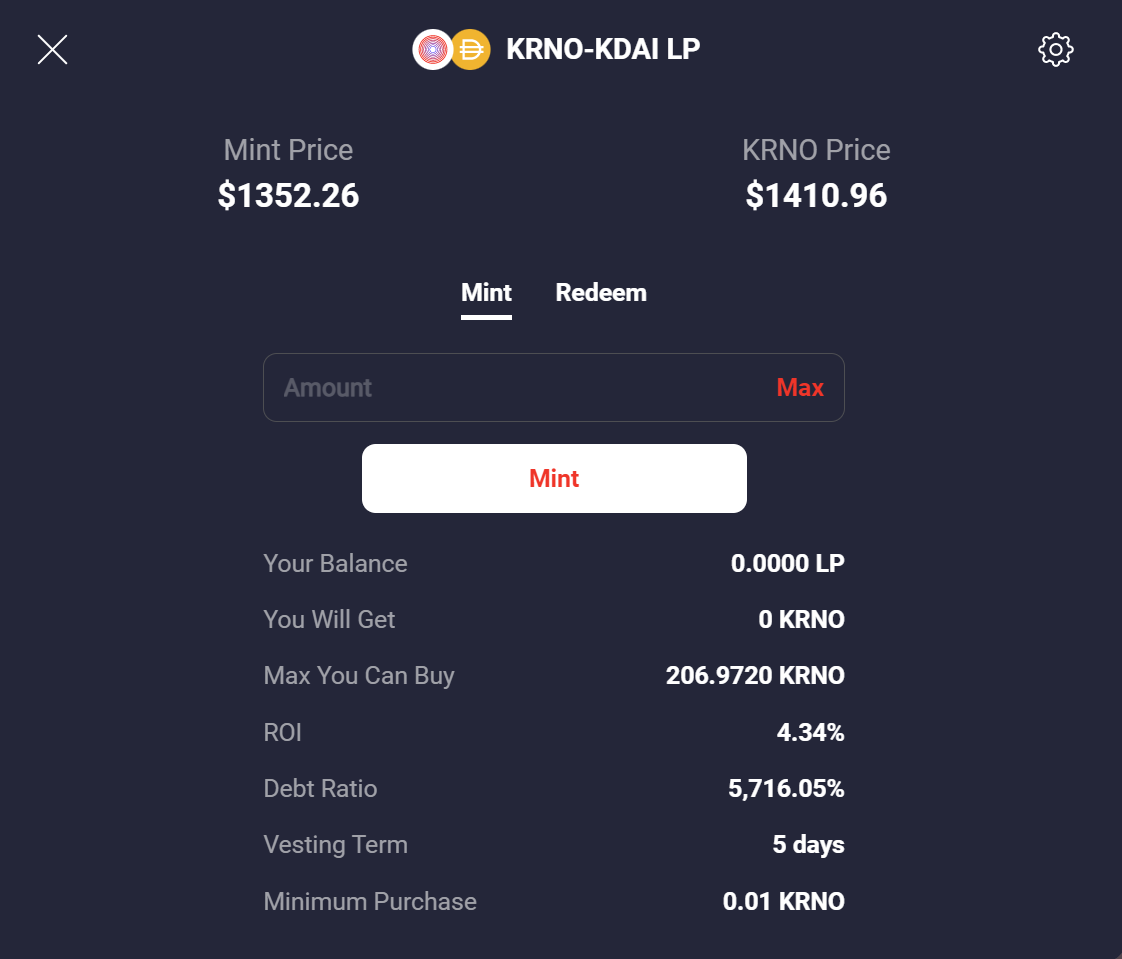The width and height of the screenshot is (1122, 959).
Task: Click the Debt Ratio 5,716.05% value
Action: pyautogui.click(x=786, y=788)
